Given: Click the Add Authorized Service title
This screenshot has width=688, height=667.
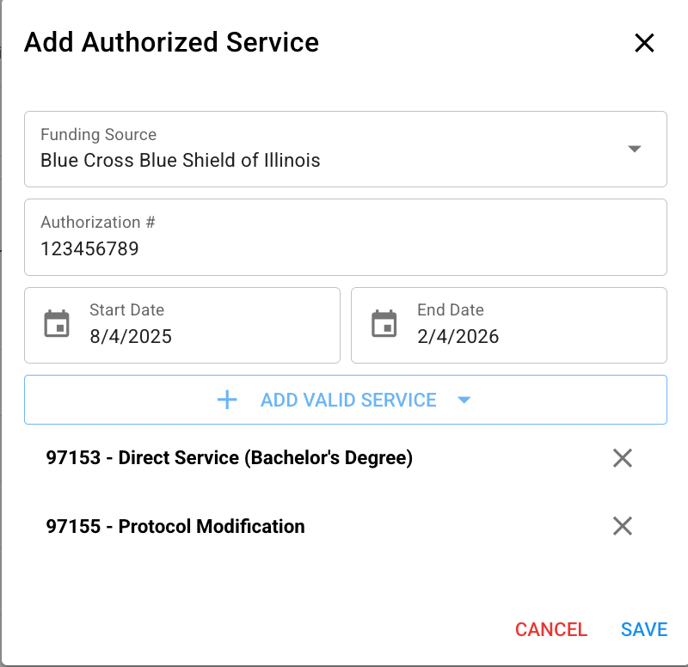Looking at the screenshot, I should click(x=172, y=43).
